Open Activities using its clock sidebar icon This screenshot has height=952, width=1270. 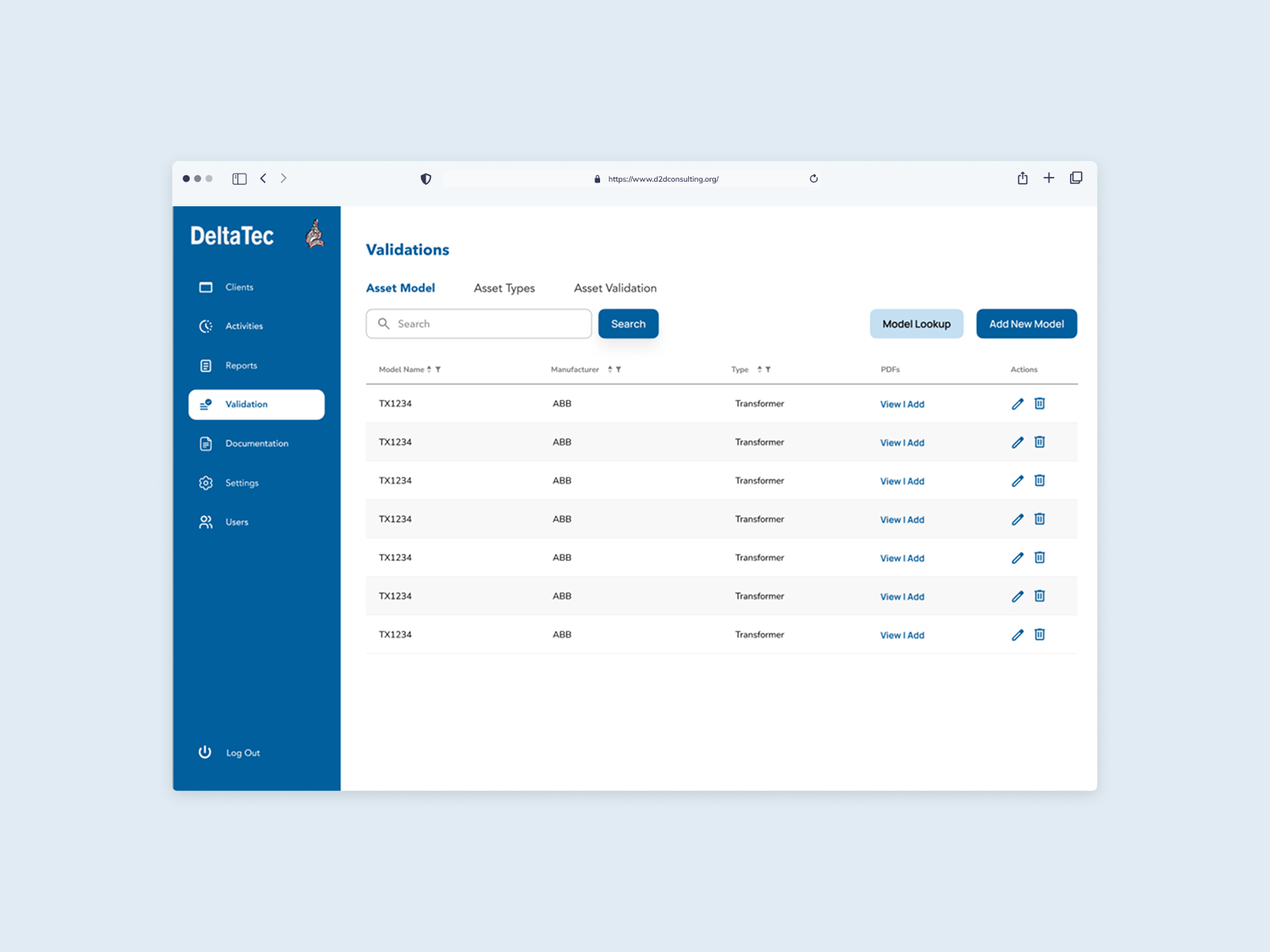(x=206, y=326)
